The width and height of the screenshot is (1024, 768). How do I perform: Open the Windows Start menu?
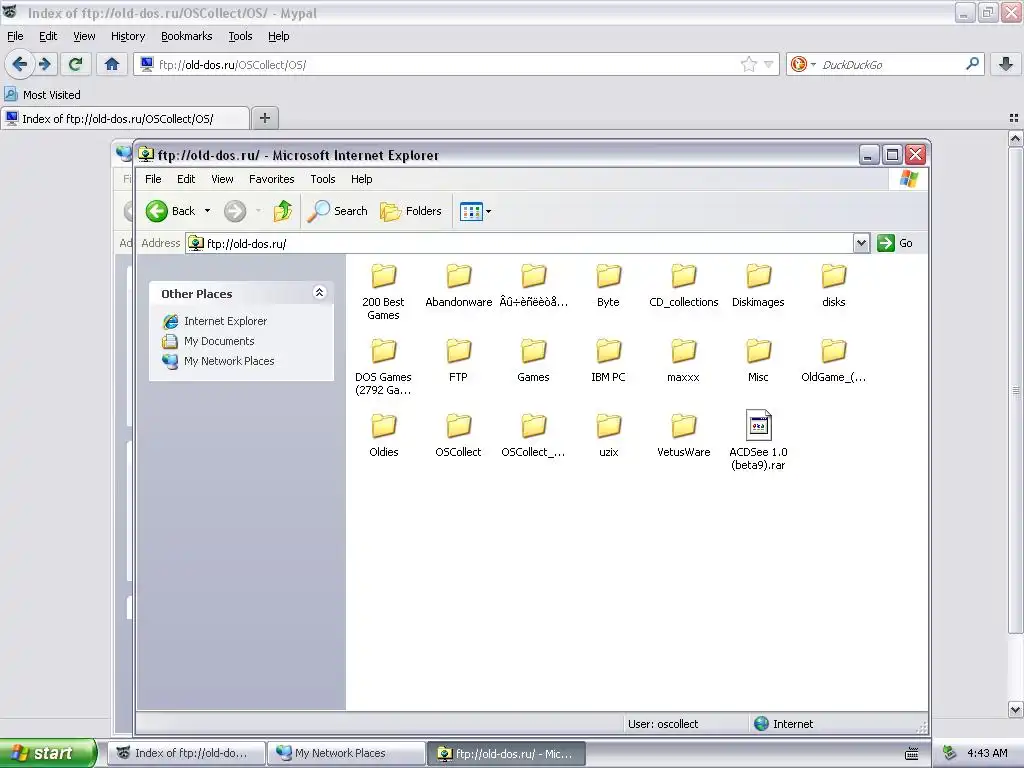tap(48, 753)
